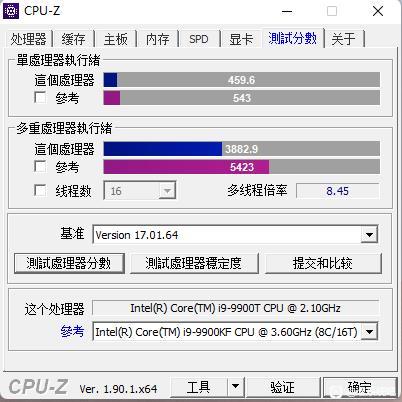Screen dimensions: 402x402
Task: Open the tools dropdown arrow beside 工具
Action: coord(236,387)
